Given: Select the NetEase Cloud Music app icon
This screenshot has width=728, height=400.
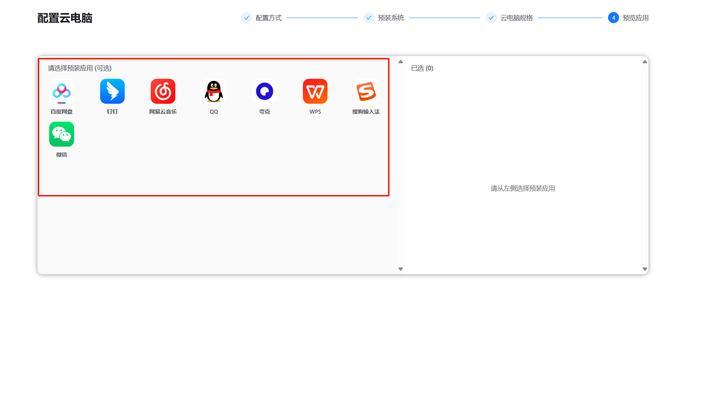Looking at the screenshot, I should point(163,91).
